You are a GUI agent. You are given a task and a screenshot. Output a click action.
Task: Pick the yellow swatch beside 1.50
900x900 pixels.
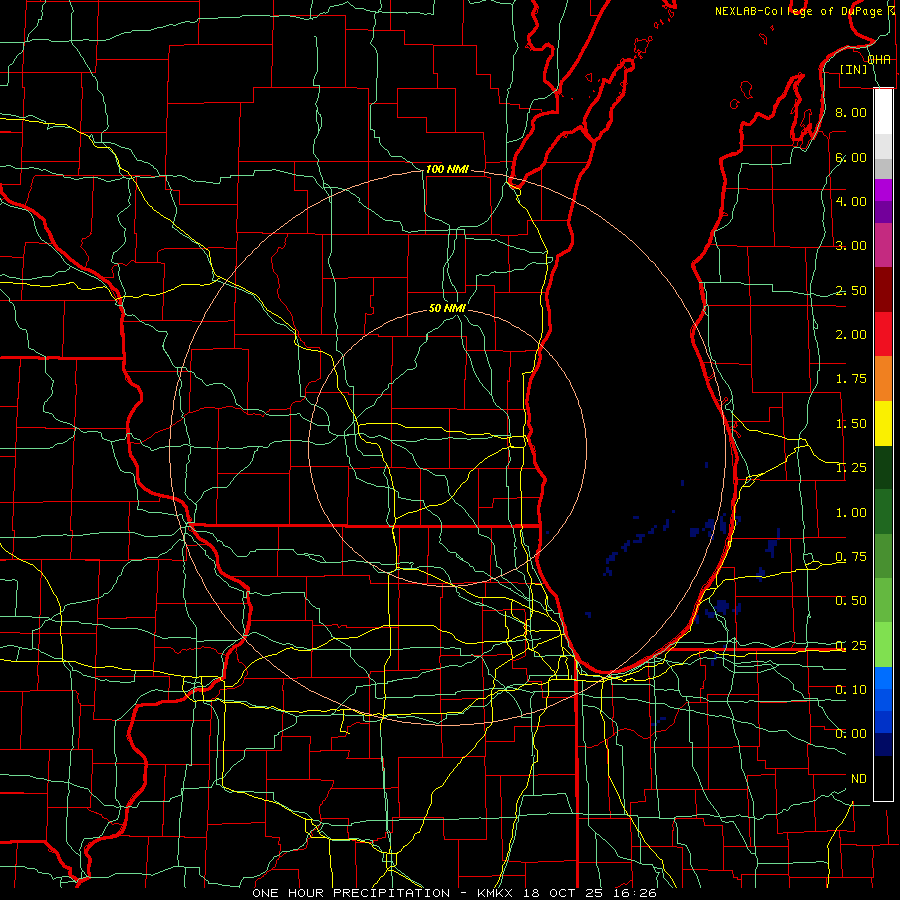pos(883,423)
